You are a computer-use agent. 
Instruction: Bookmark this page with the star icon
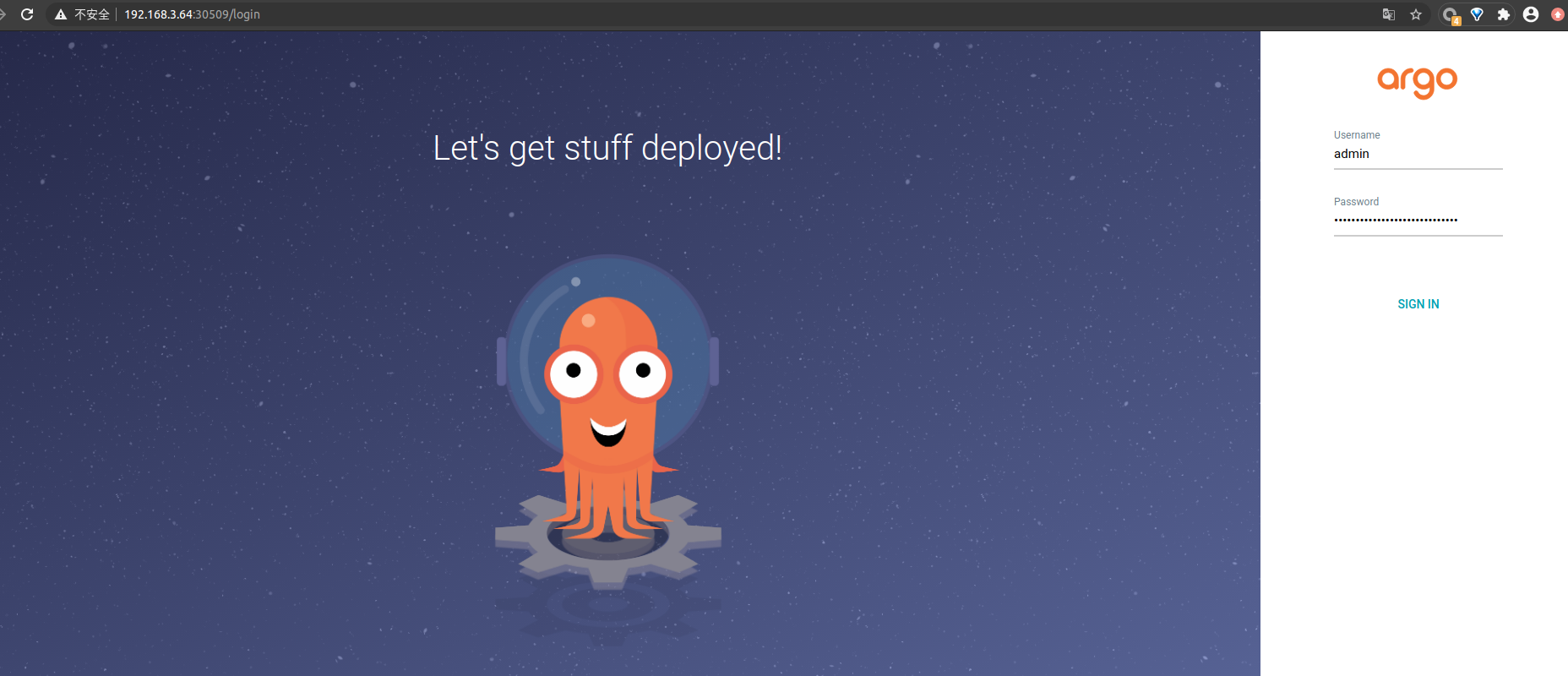pos(1416,14)
